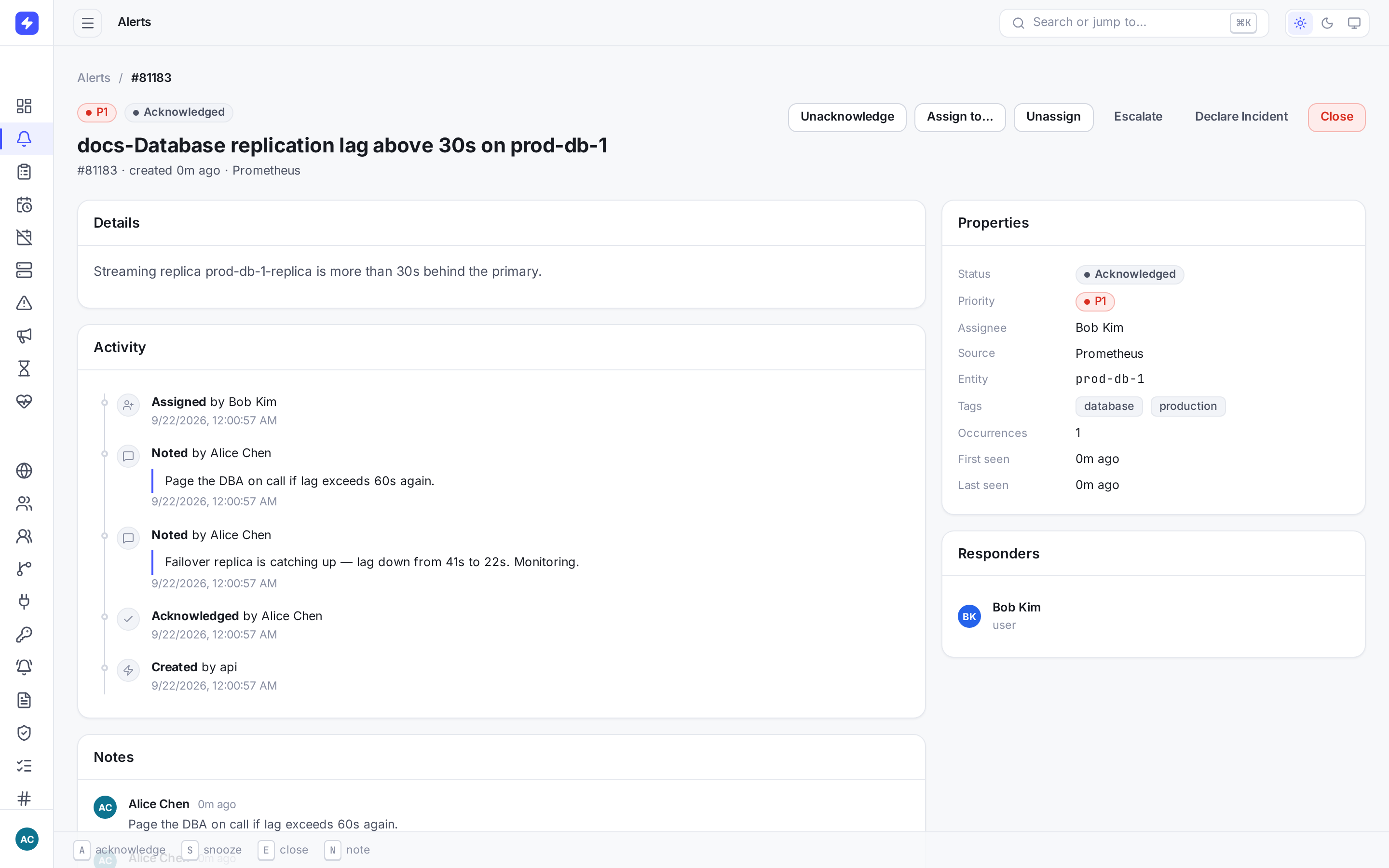Switch to system theme monitor icon
This screenshot has height=868, width=1389.
click(1354, 23)
